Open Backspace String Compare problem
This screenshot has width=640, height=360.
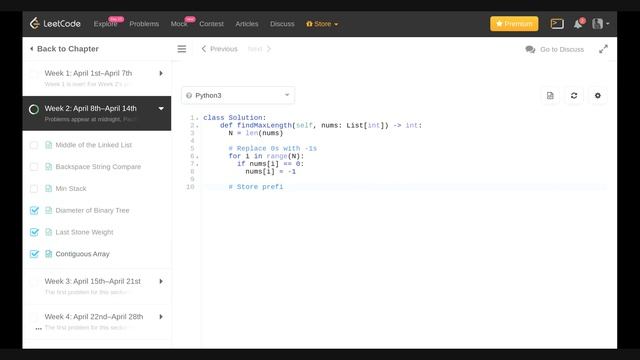click(98, 167)
